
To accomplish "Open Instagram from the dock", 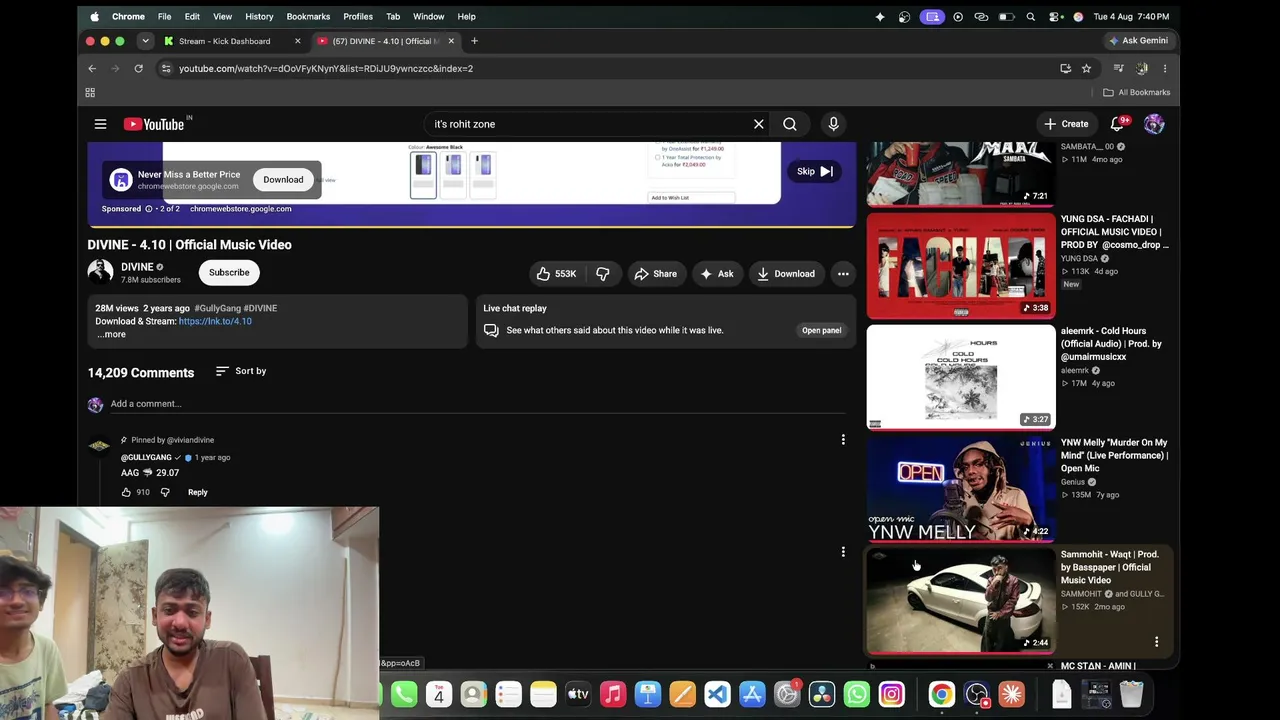I will (891, 694).
